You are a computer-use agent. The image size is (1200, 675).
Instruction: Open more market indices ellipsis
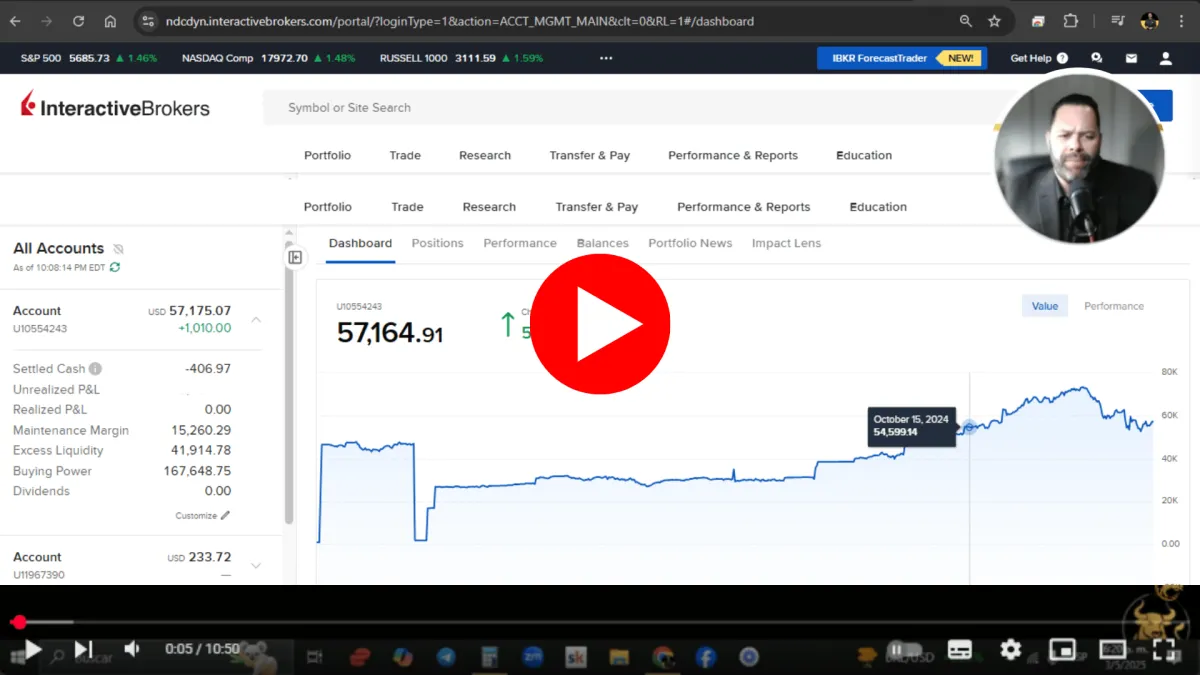(606, 58)
